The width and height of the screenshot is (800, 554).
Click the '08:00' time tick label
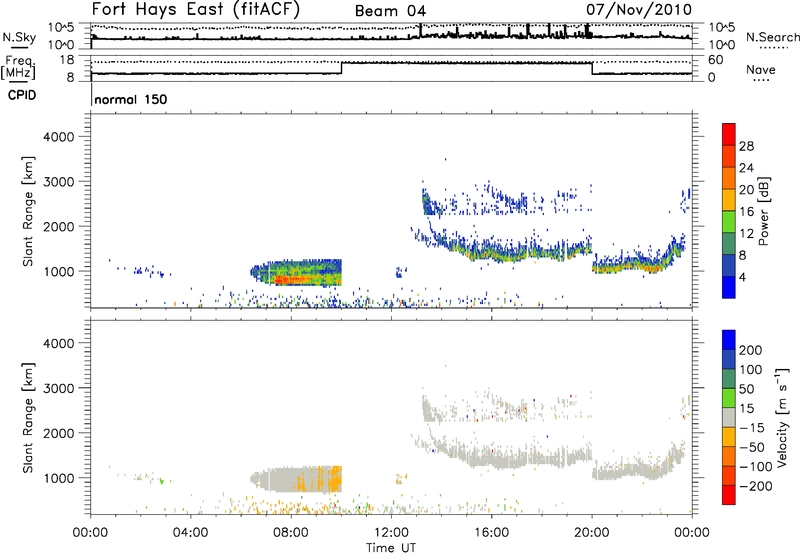291,533
